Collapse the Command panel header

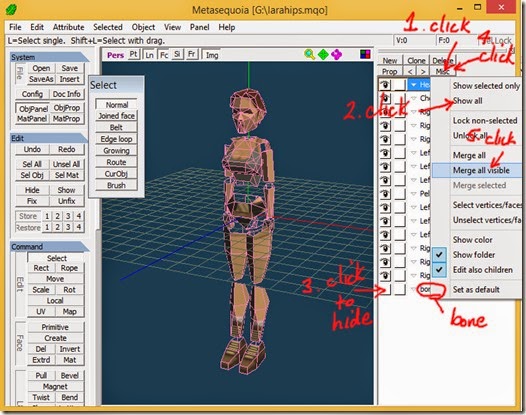[x=49, y=247]
